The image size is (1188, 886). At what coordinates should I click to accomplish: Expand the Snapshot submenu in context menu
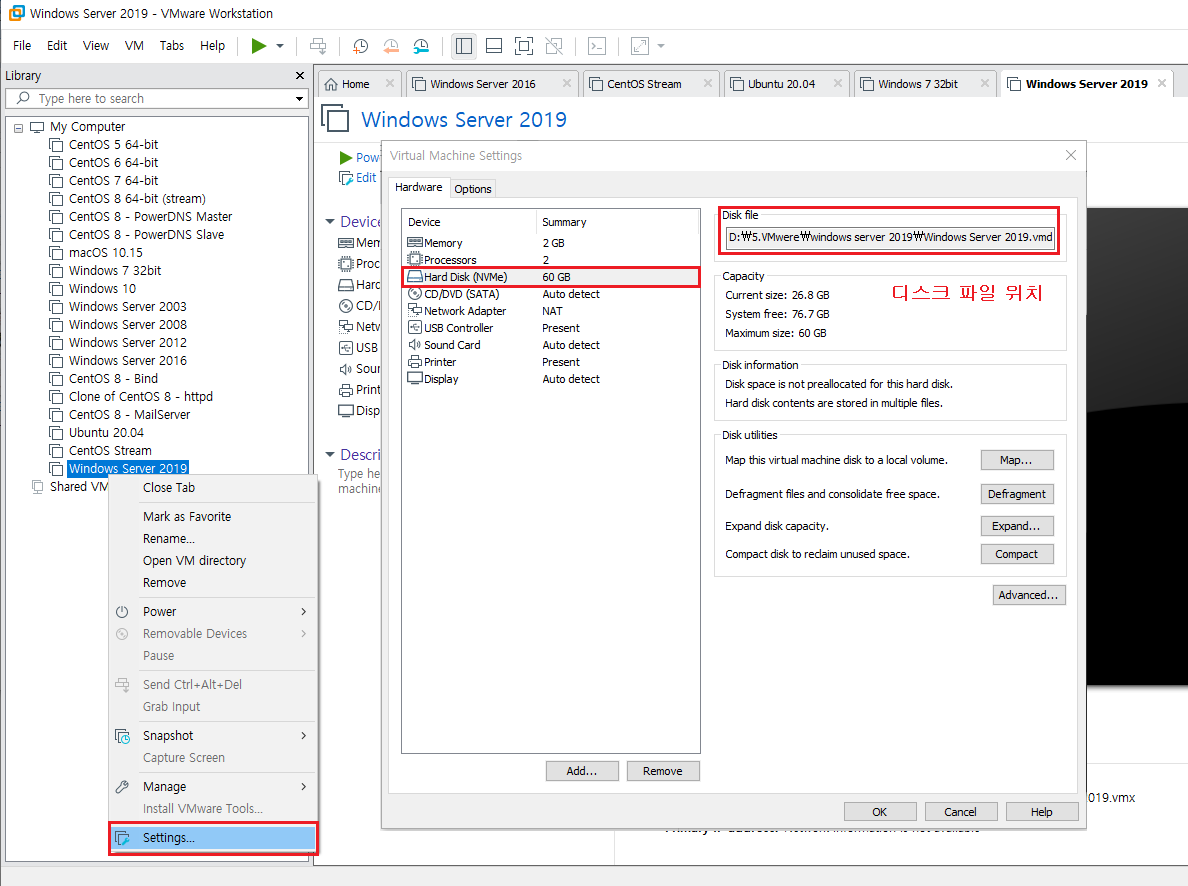213,736
